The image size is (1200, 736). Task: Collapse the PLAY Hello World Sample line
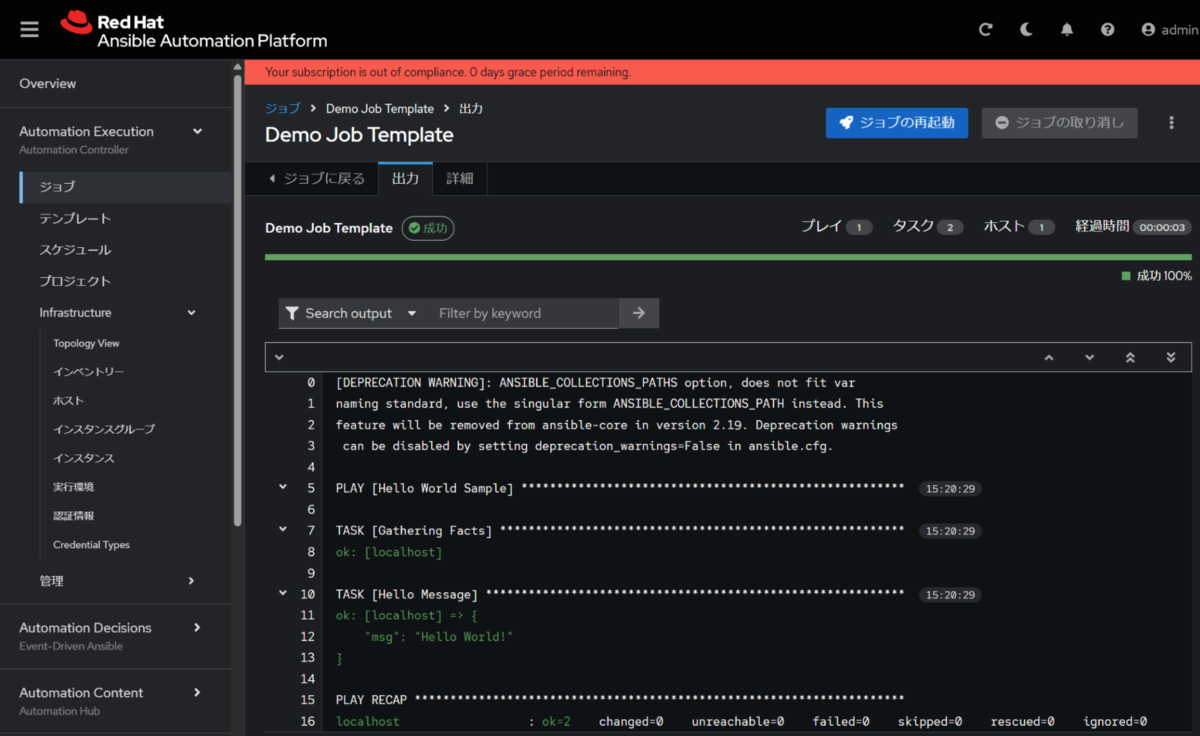click(283, 487)
